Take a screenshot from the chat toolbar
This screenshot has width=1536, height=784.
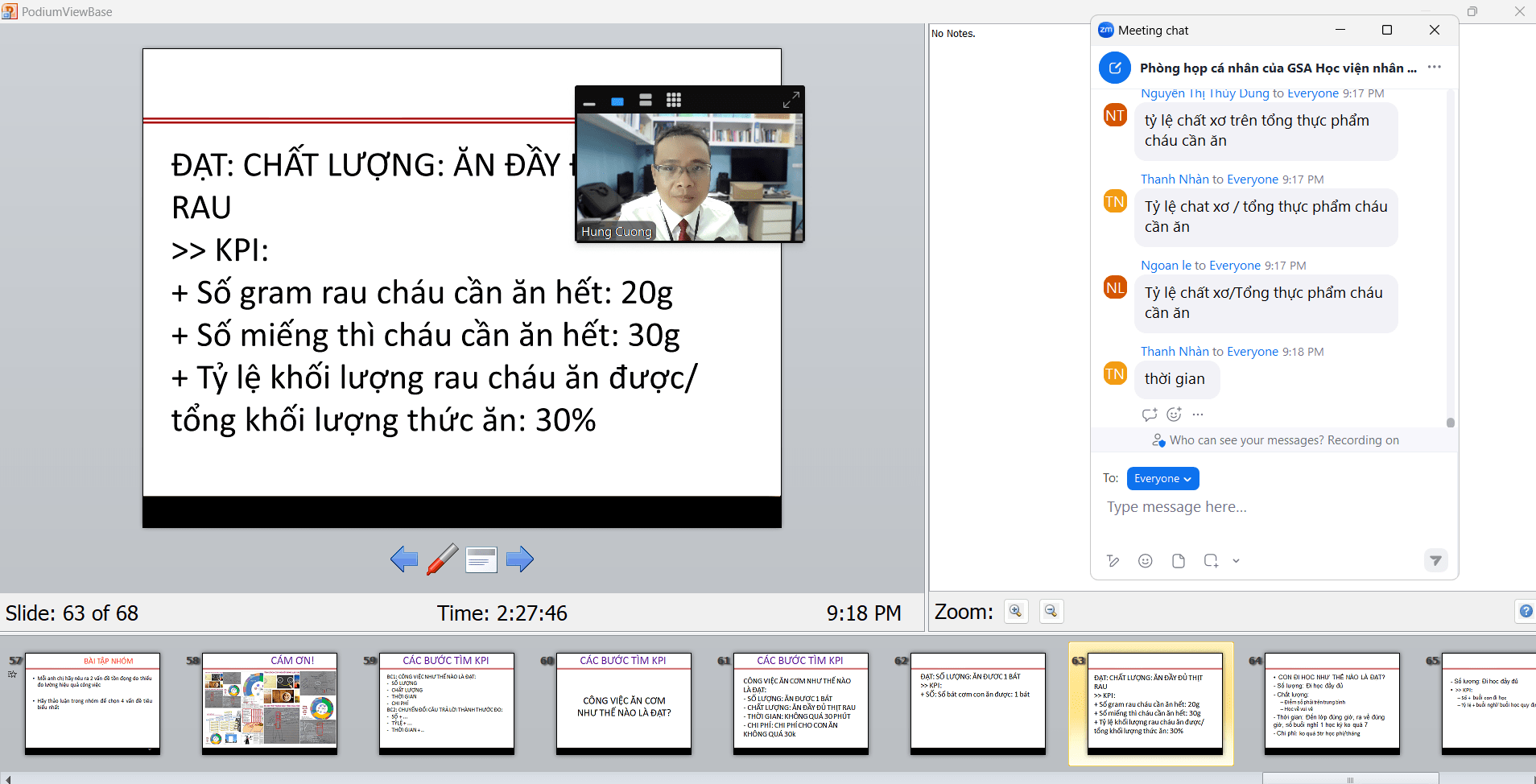[x=1211, y=561]
